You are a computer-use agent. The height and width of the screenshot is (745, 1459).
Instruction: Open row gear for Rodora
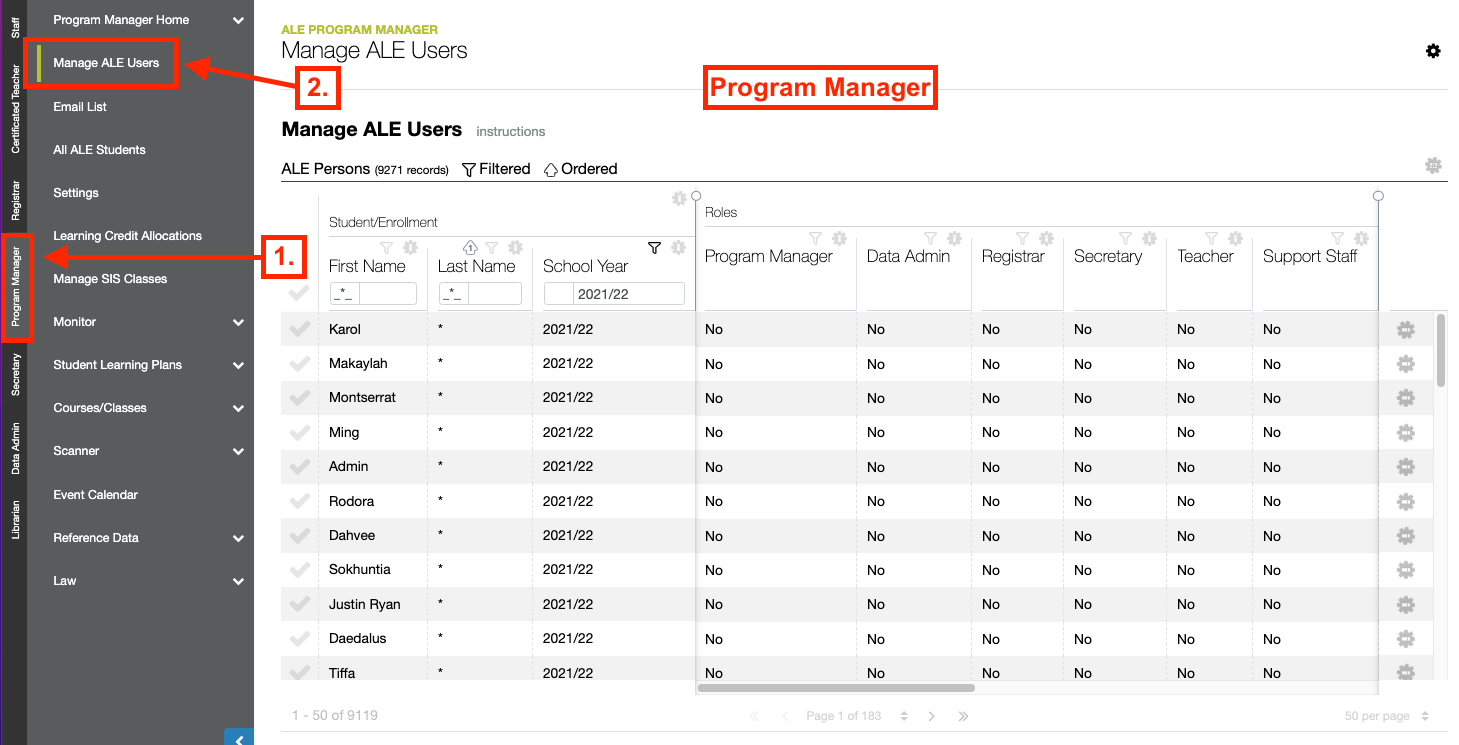click(1405, 501)
